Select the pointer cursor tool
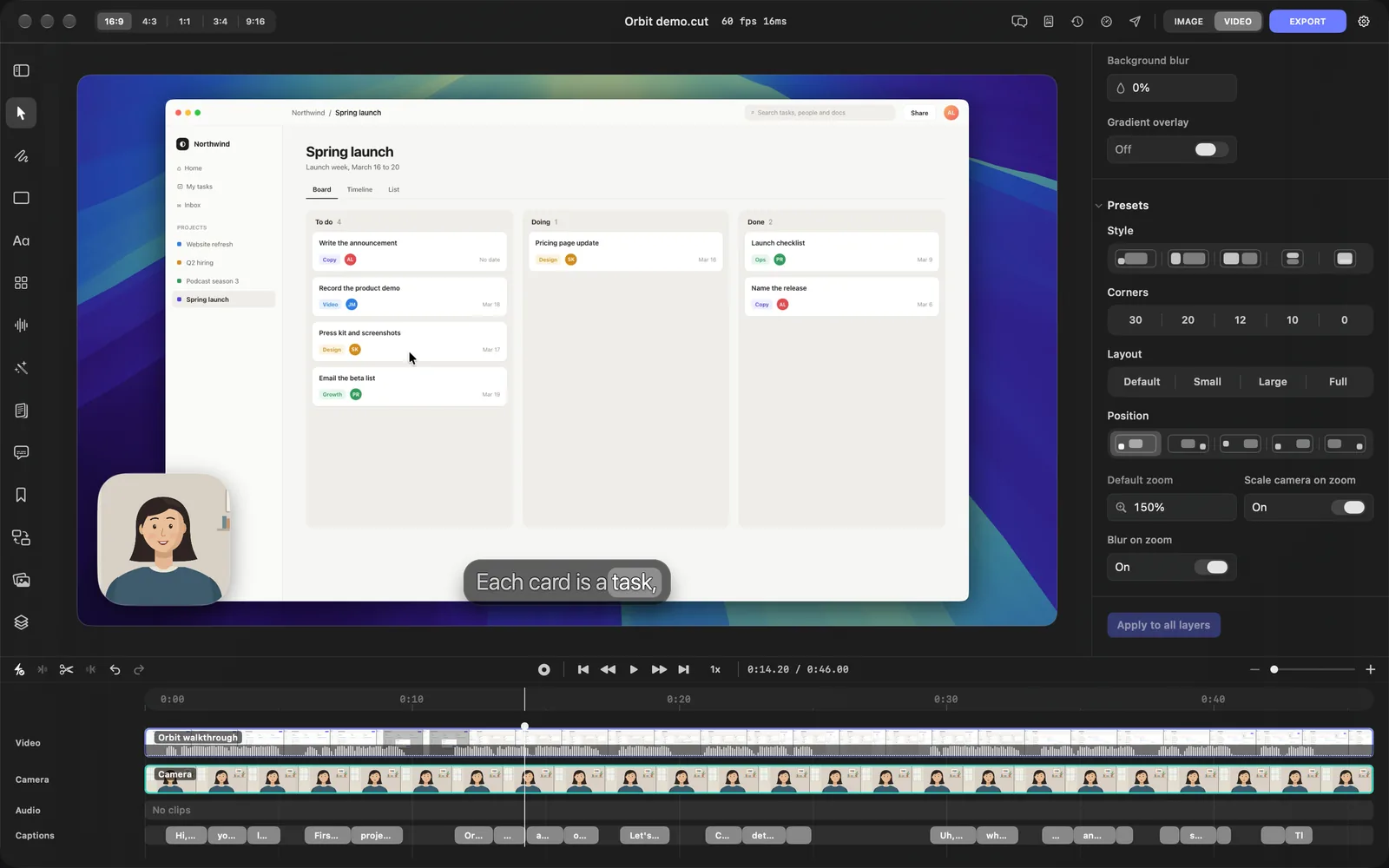The height and width of the screenshot is (868, 1389). [22, 113]
